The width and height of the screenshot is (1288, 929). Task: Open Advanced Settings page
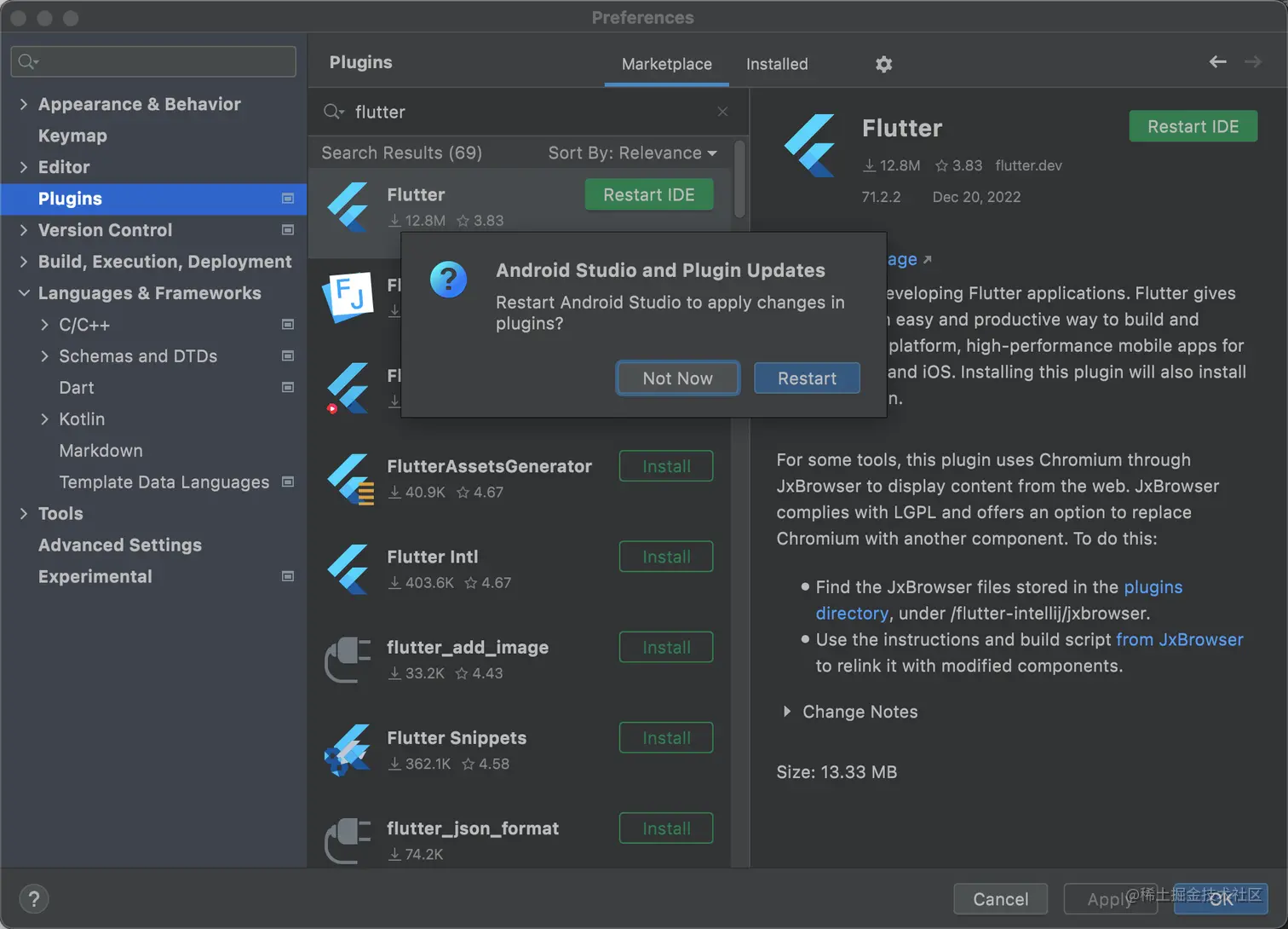120,545
